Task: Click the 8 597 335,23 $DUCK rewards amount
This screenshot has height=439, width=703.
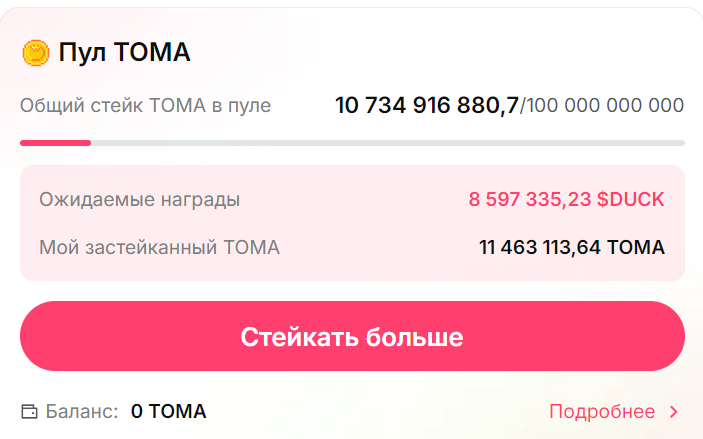Action: pyautogui.click(x=566, y=199)
